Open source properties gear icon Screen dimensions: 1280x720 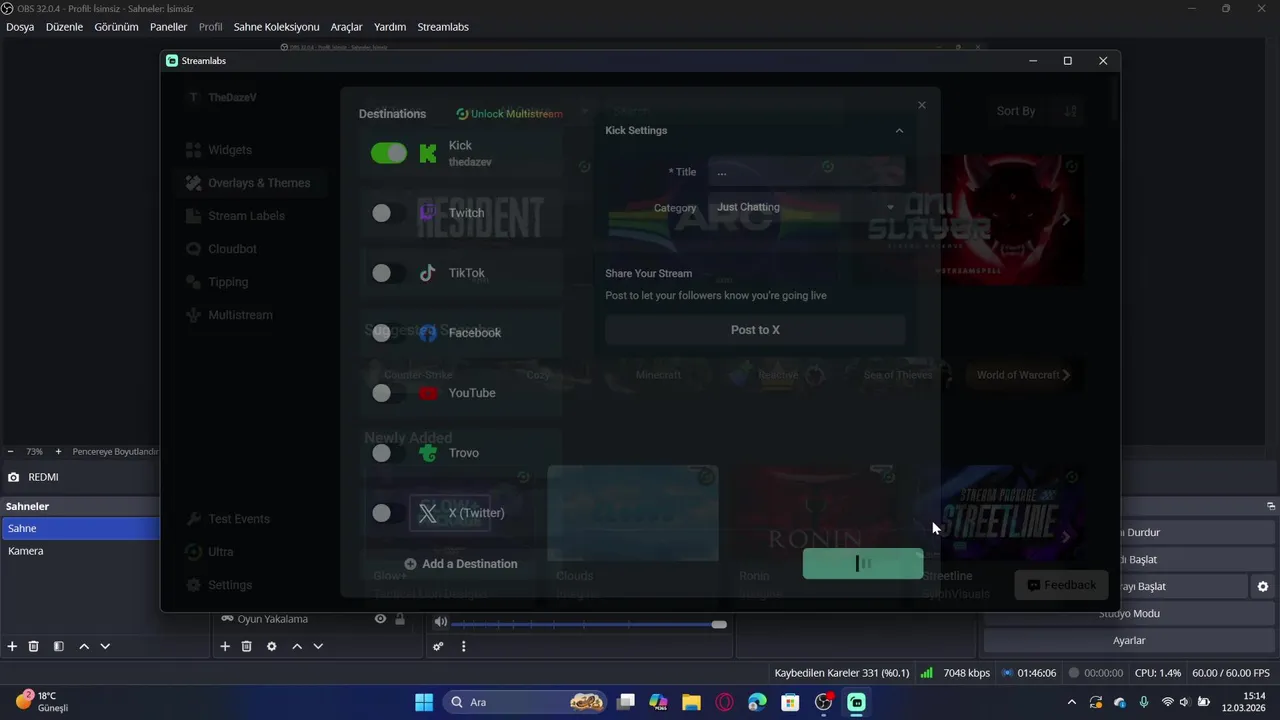[271, 647]
